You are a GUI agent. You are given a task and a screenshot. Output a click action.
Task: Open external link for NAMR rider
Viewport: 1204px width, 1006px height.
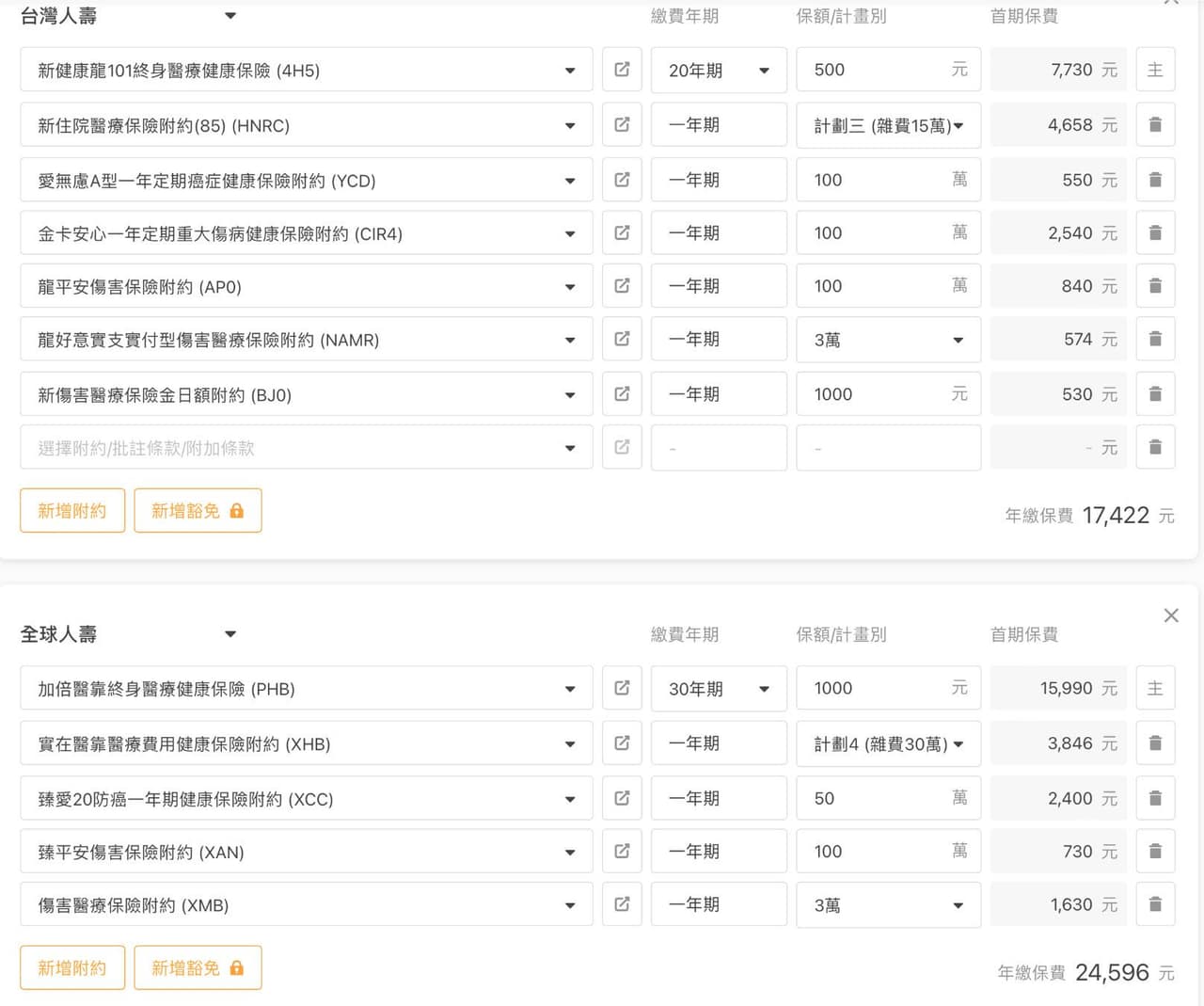(x=622, y=339)
